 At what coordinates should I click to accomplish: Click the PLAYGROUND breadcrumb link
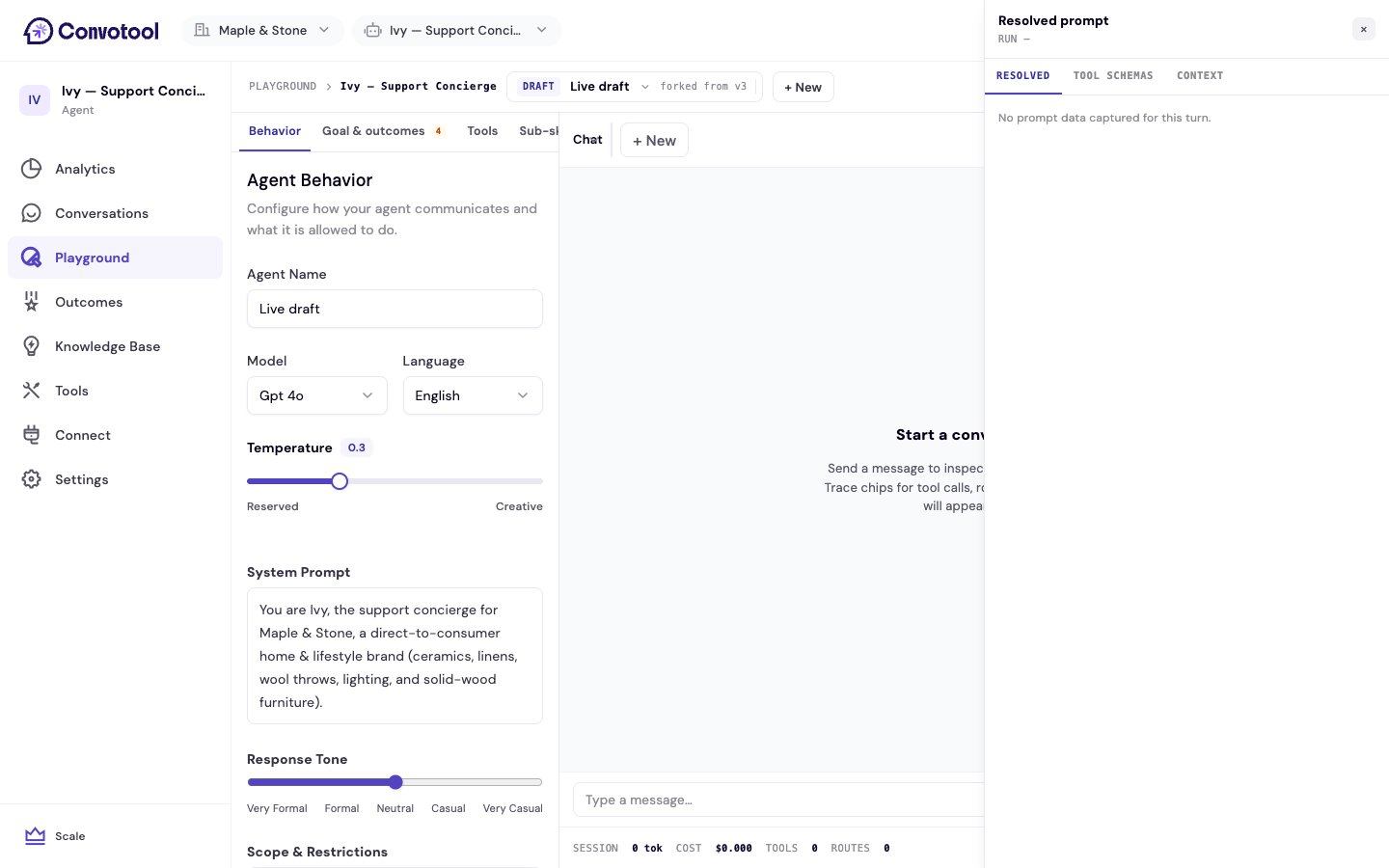(283, 87)
